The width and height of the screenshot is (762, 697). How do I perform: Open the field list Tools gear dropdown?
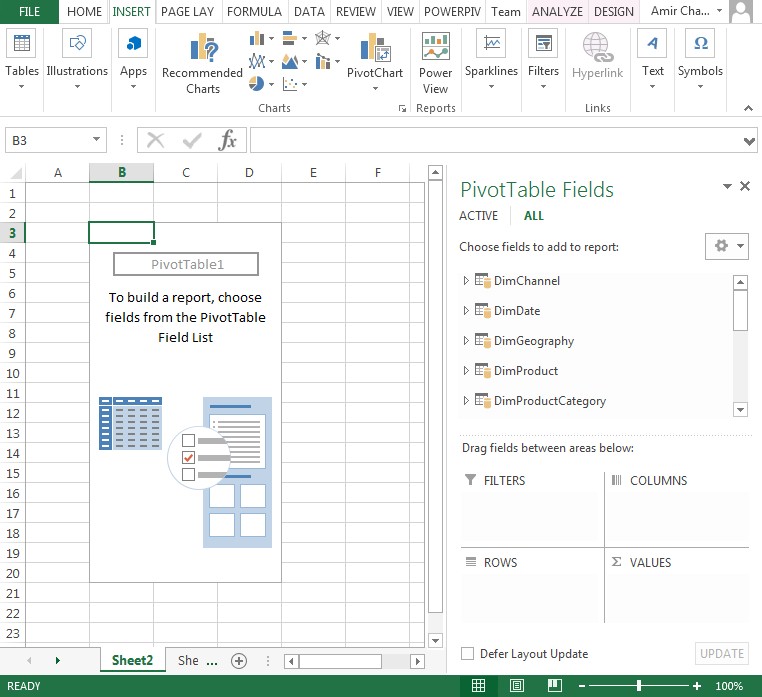[727, 246]
